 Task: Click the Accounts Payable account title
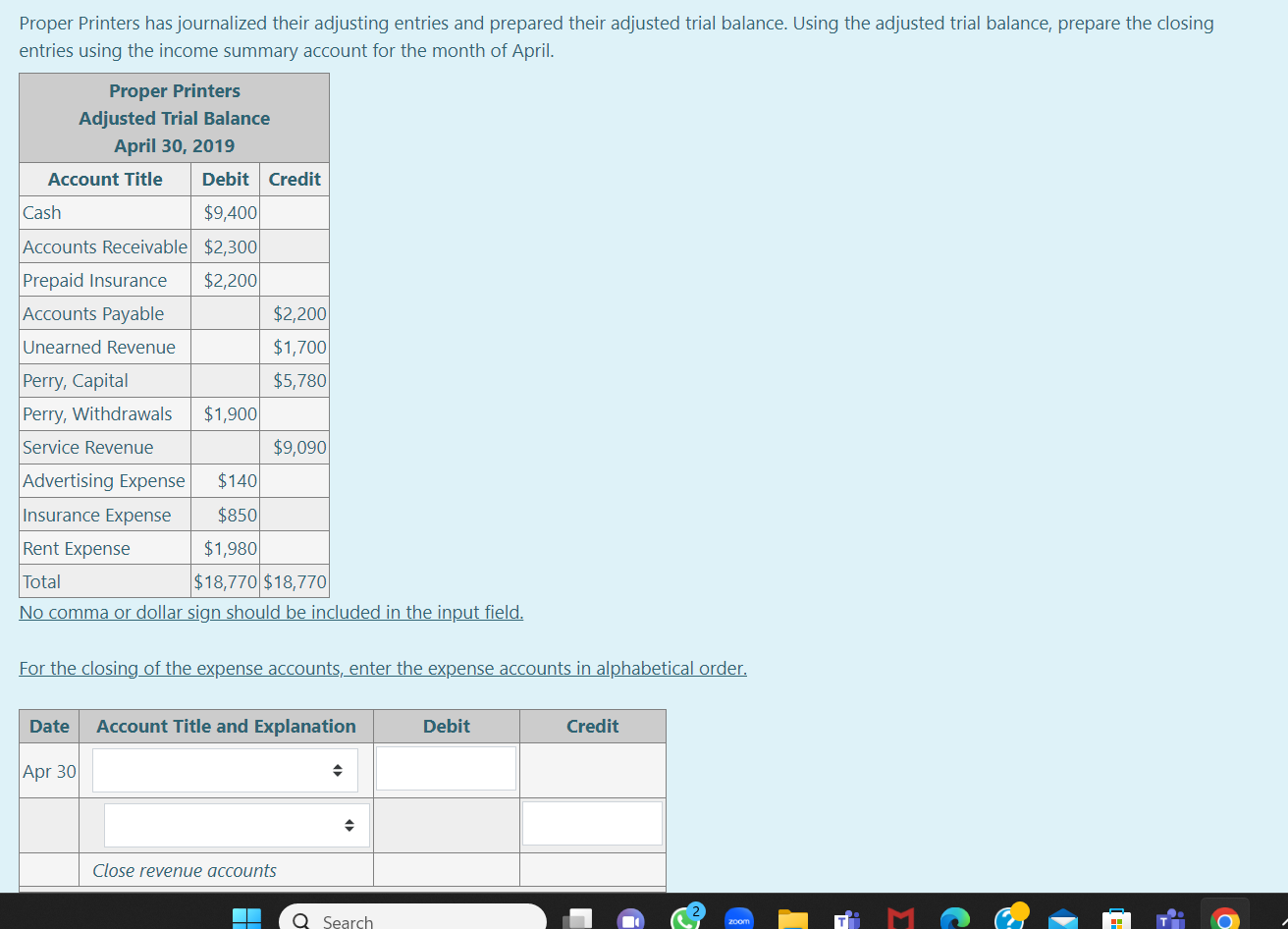coord(93,313)
